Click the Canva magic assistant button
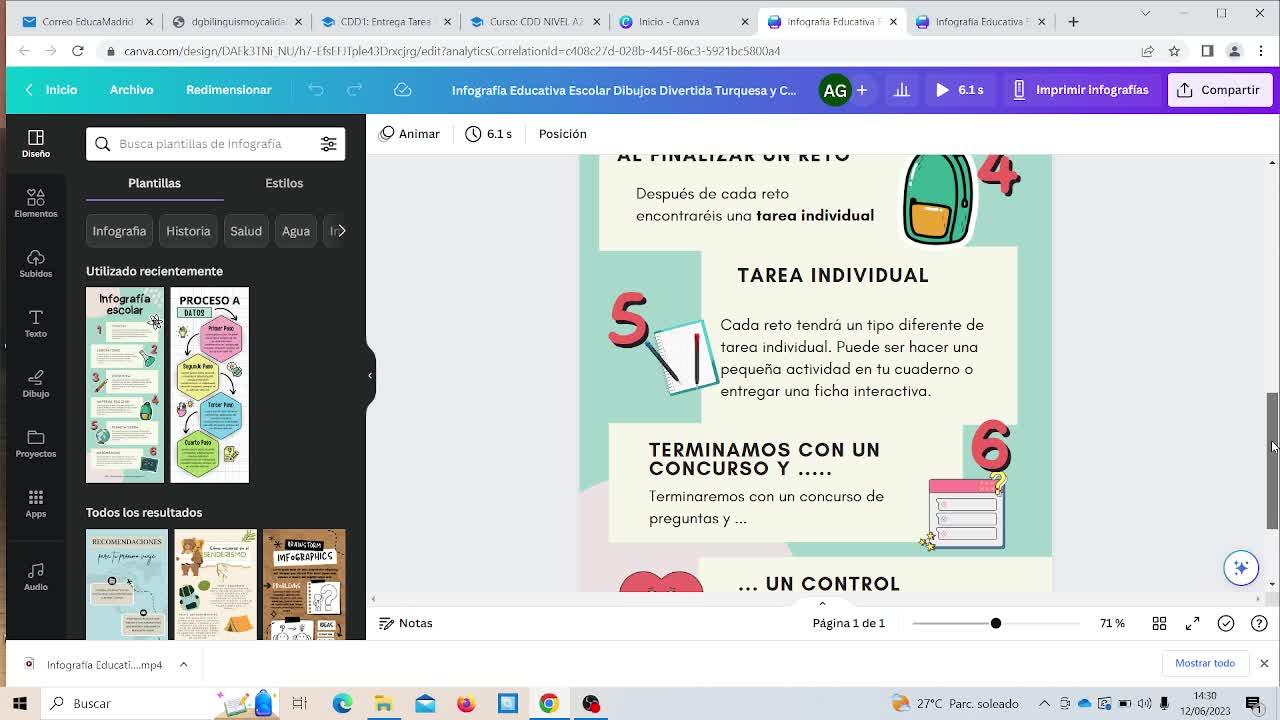The image size is (1280, 720). pyautogui.click(x=1241, y=567)
